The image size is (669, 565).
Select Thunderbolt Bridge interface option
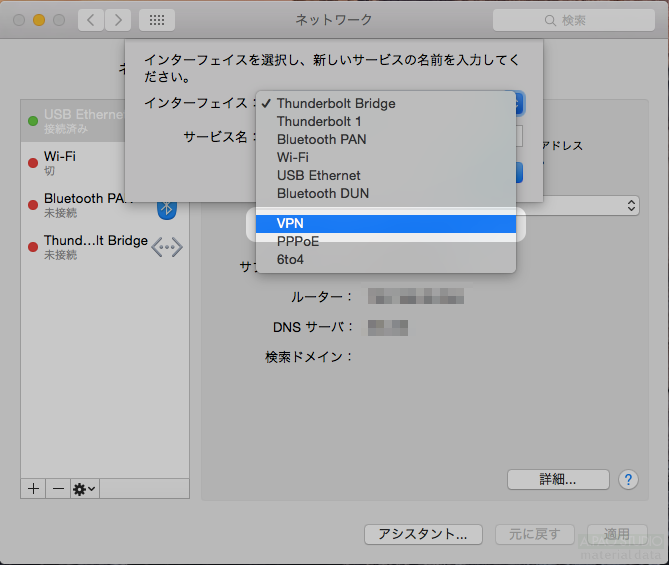pos(386,104)
